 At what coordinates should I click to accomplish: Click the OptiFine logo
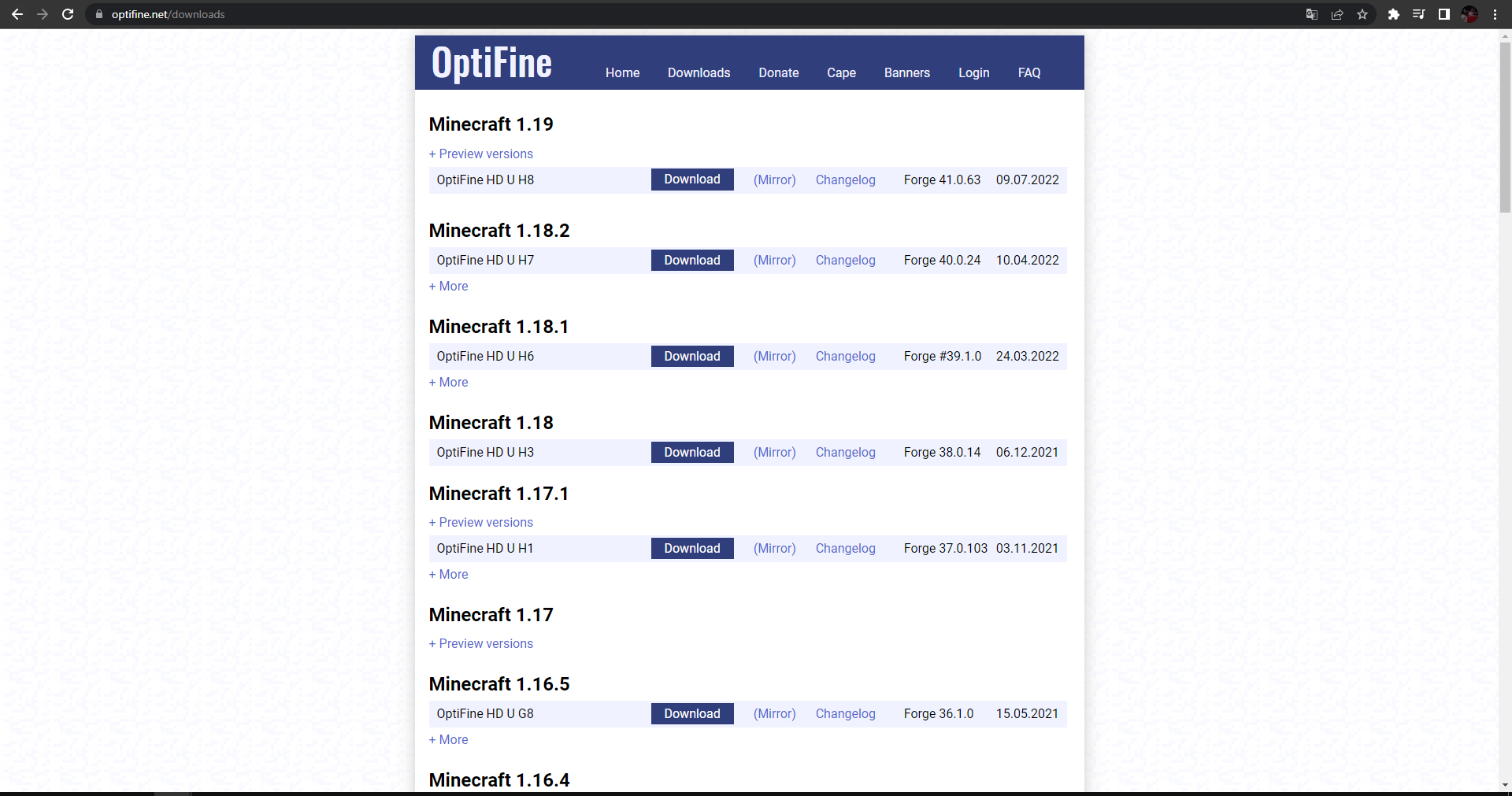492,63
